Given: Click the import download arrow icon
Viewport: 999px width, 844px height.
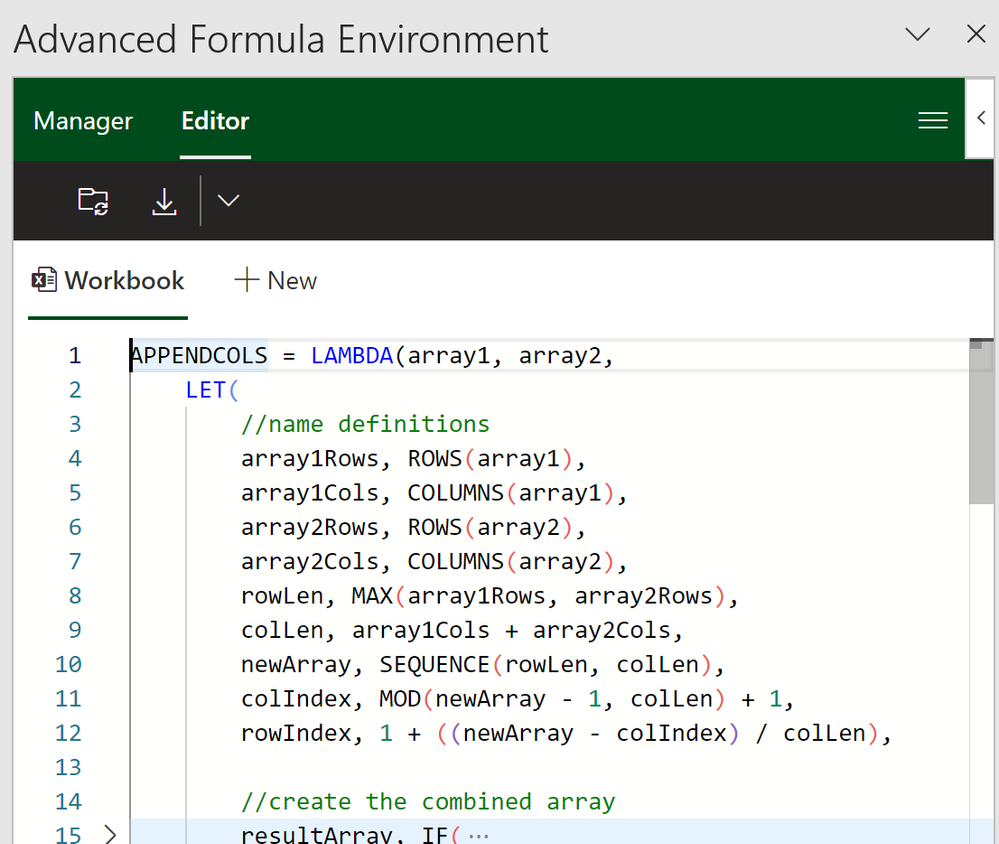Looking at the screenshot, I should [164, 201].
